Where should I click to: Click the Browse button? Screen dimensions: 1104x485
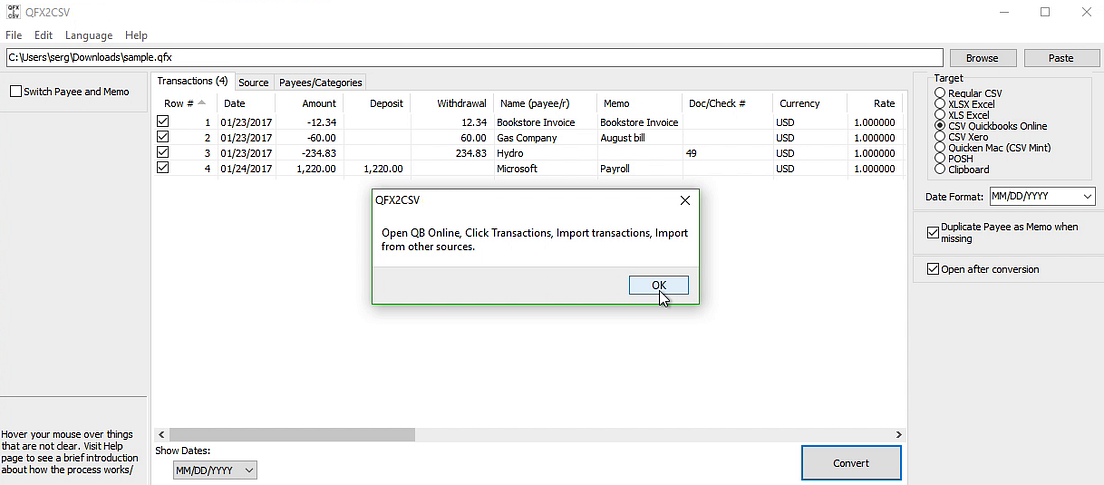click(x=981, y=58)
